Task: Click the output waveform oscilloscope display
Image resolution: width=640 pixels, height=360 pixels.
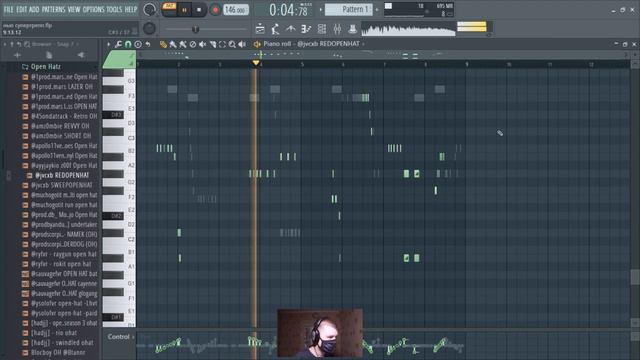Action: tap(408, 29)
